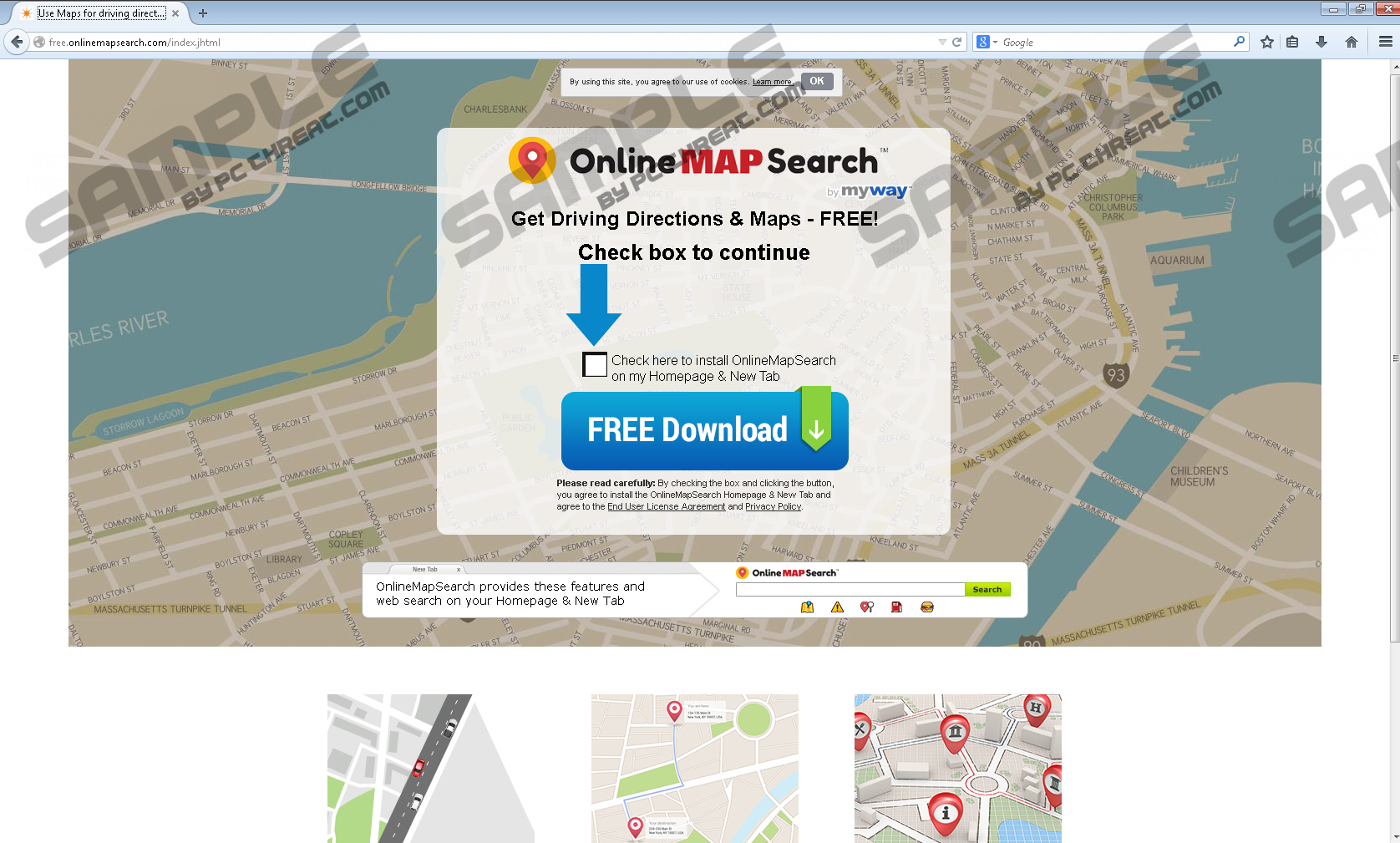Click the FREE Download button

(x=704, y=430)
